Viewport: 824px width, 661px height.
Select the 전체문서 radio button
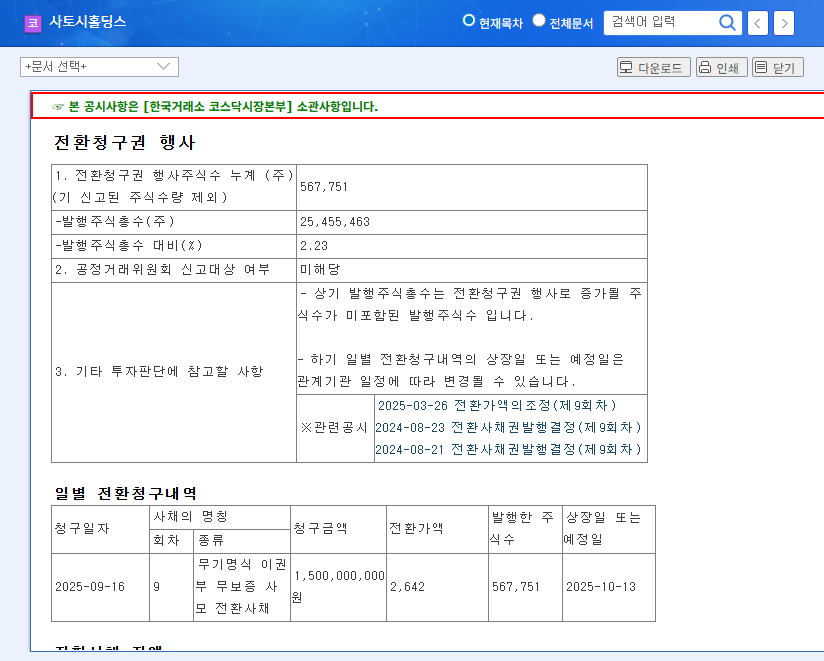[539, 20]
